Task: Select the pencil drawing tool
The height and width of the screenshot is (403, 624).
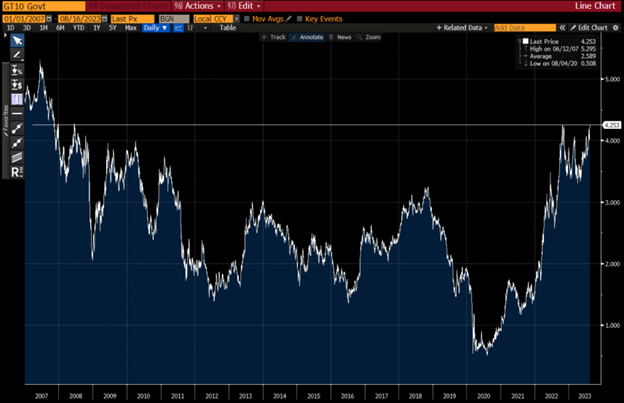Action: [x=17, y=55]
